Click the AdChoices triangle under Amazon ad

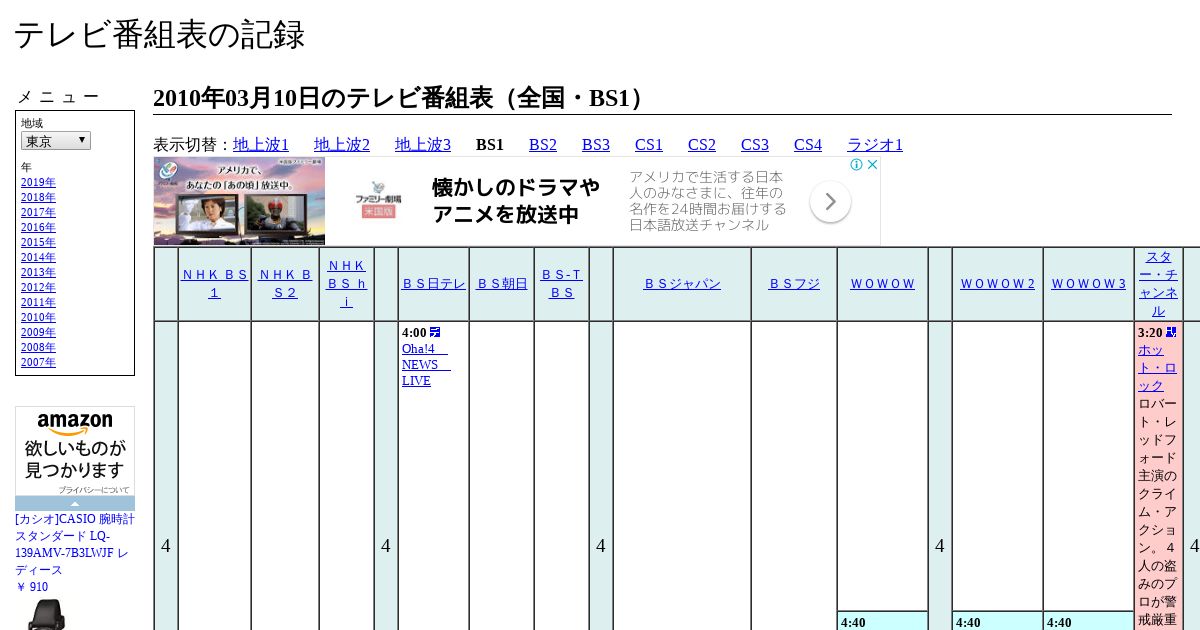point(75,503)
